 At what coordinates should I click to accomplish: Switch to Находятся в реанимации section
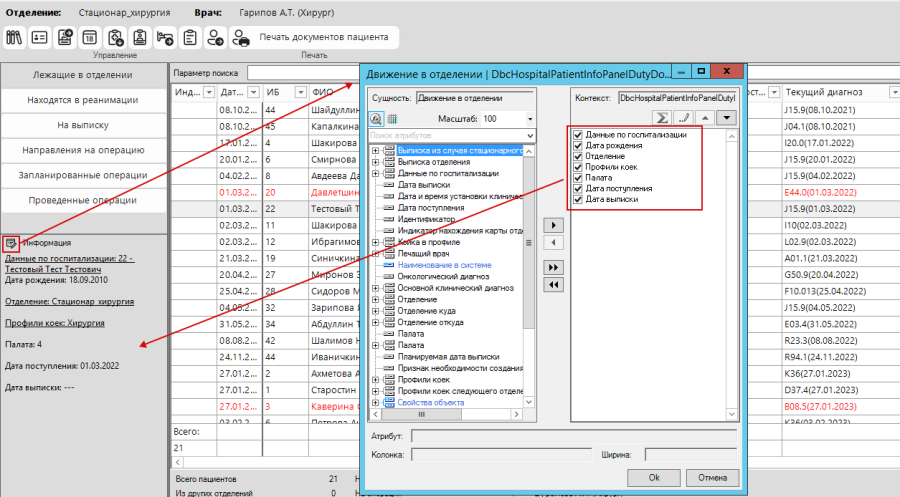tap(83, 100)
